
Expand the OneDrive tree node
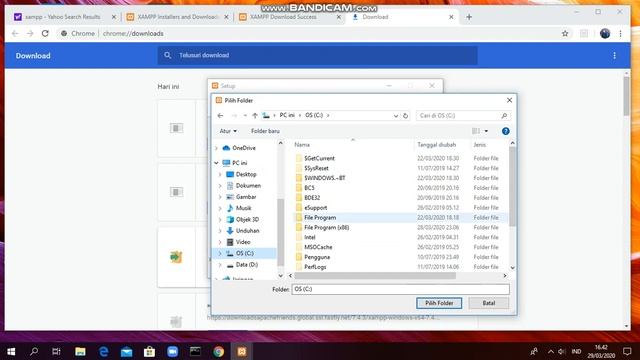pyautogui.click(x=216, y=148)
